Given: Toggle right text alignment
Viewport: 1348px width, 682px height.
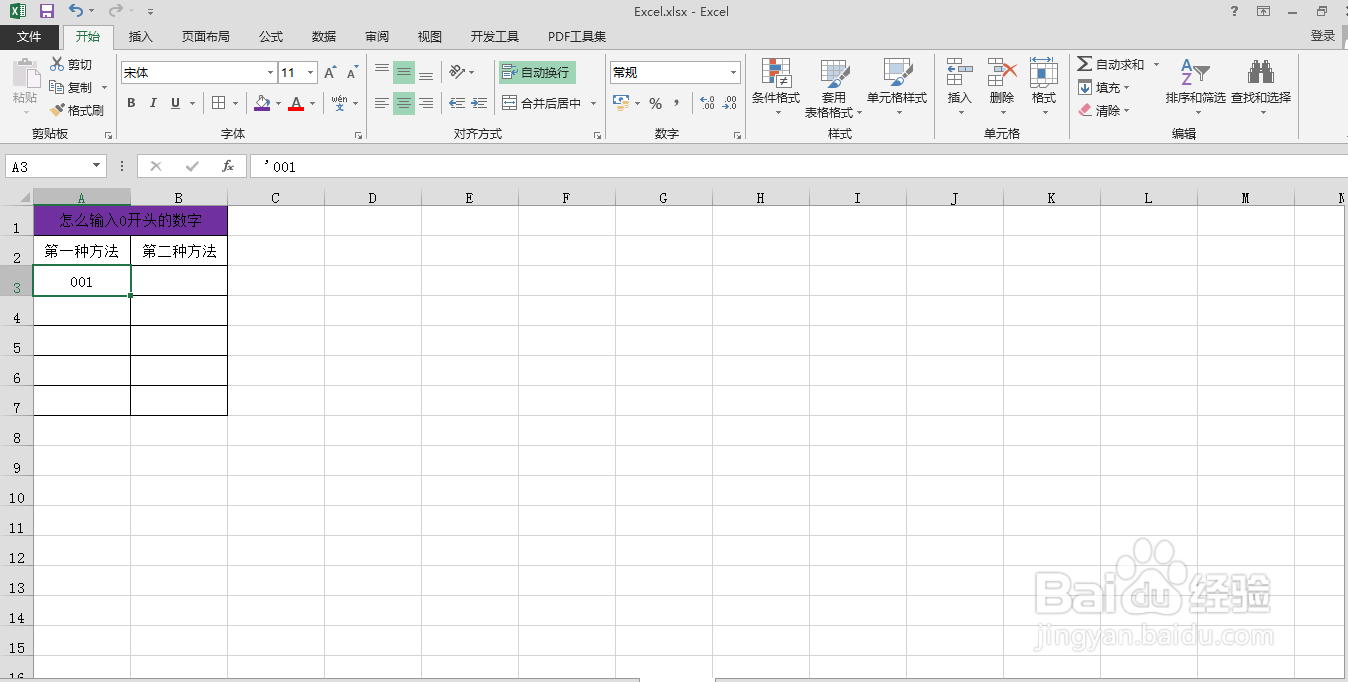Looking at the screenshot, I should pyautogui.click(x=426, y=103).
